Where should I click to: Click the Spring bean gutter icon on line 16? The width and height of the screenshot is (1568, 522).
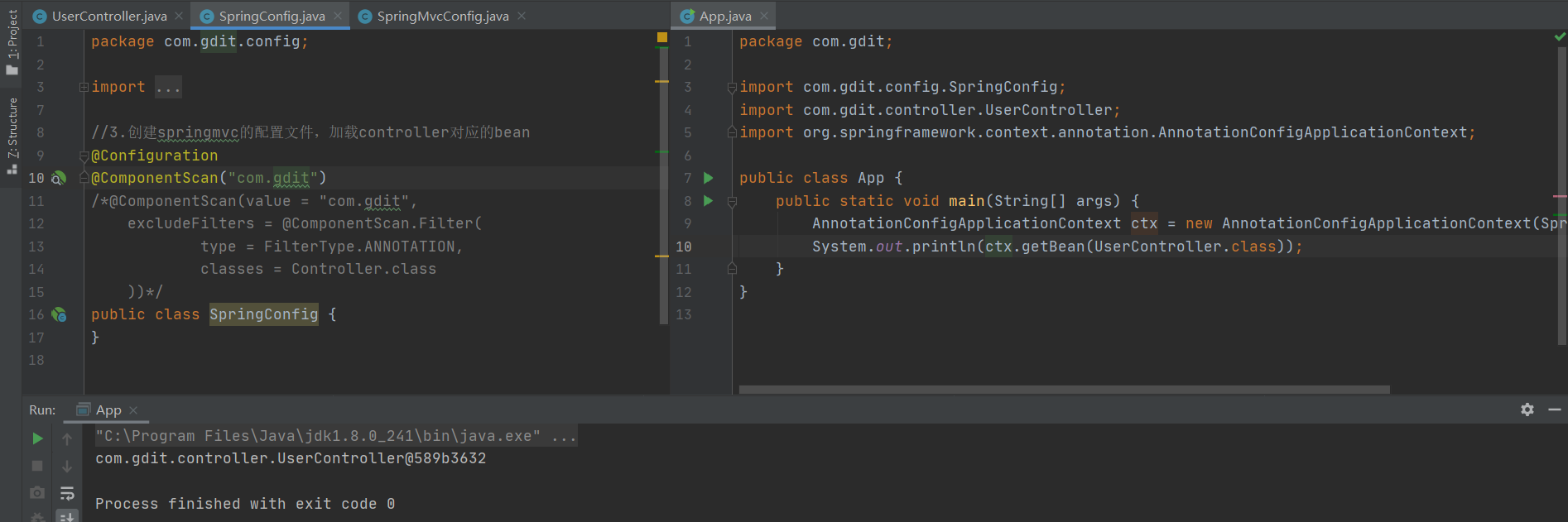click(x=59, y=314)
